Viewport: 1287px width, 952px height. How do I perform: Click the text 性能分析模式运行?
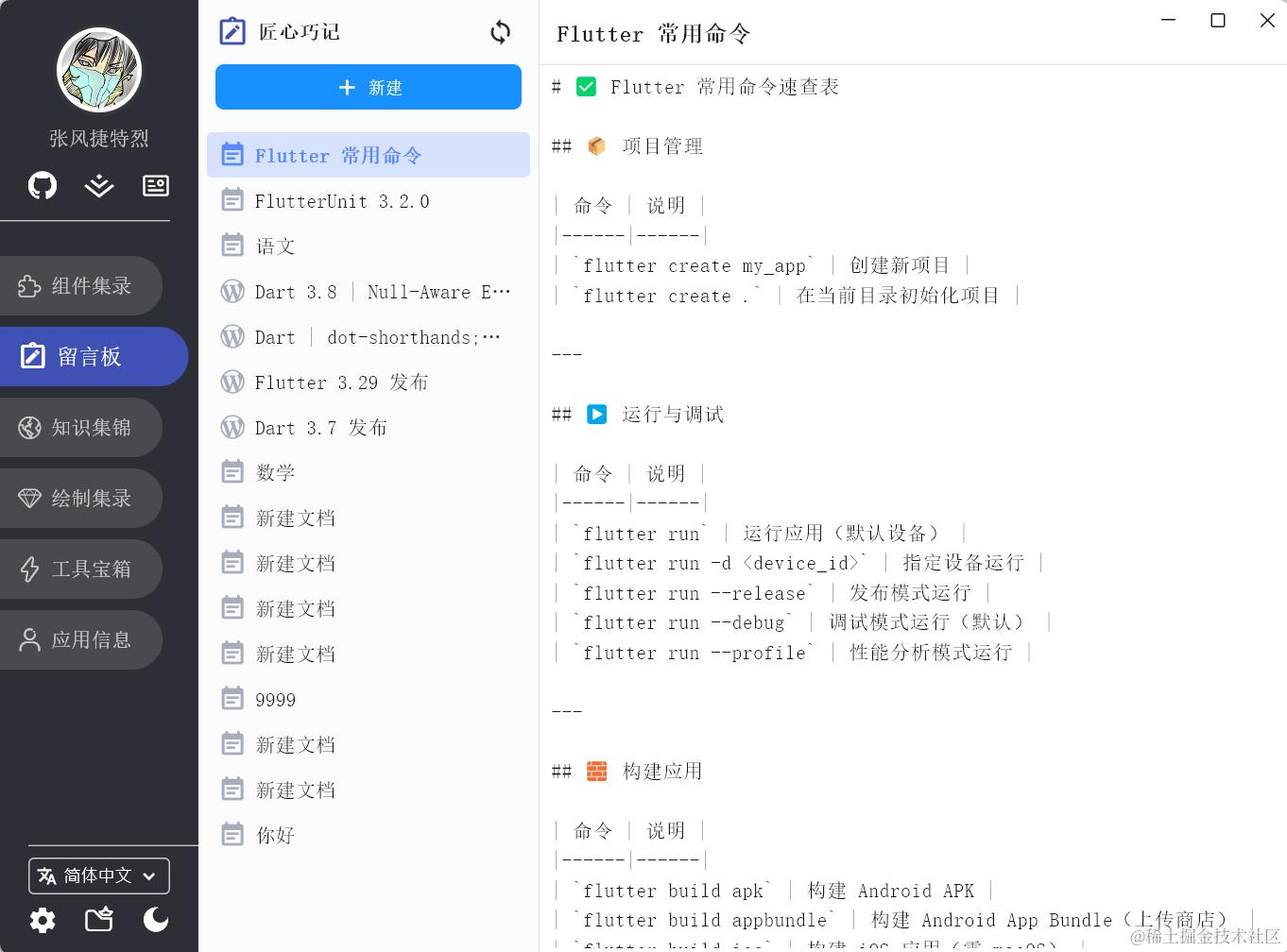[931, 653]
